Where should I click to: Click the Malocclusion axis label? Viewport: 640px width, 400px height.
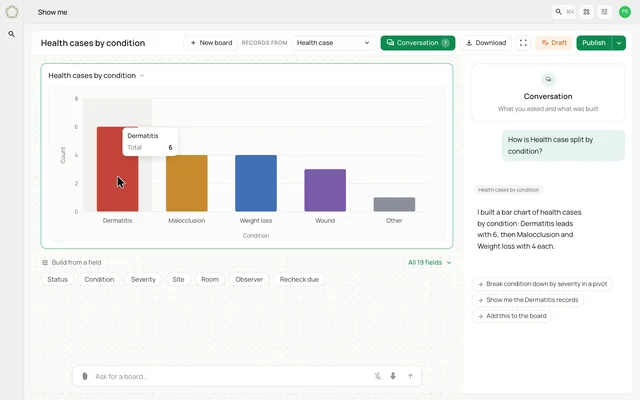(187, 220)
